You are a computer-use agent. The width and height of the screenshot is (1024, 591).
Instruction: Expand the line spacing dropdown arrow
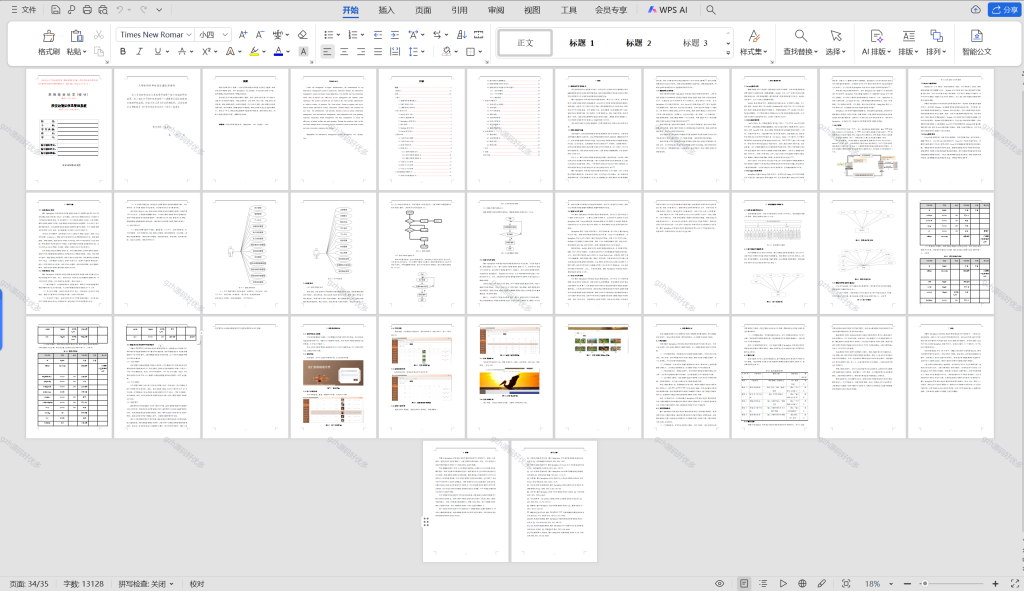click(423, 52)
